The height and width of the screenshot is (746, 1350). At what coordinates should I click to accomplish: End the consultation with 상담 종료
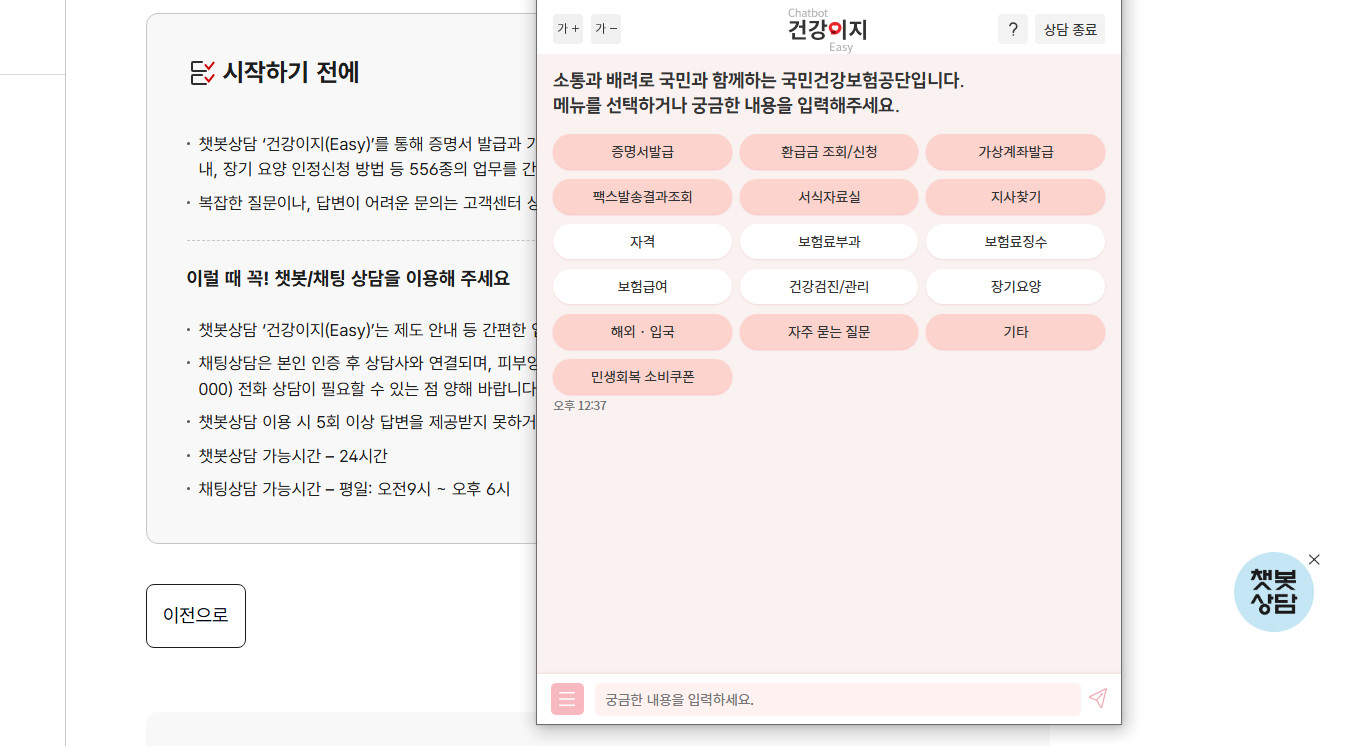(1069, 29)
